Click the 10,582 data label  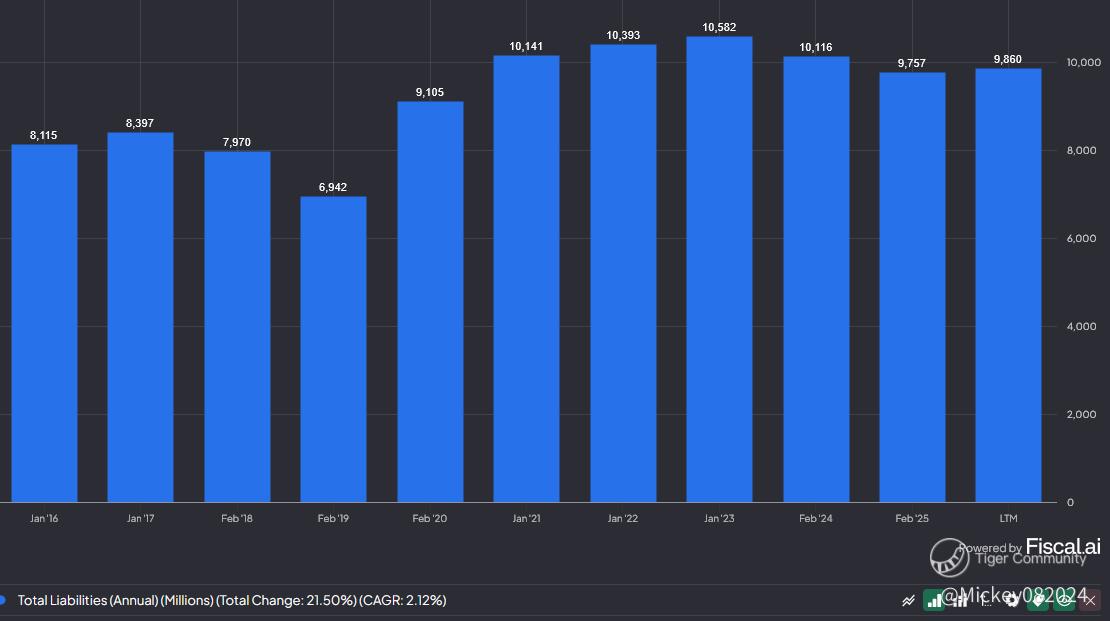pos(719,28)
